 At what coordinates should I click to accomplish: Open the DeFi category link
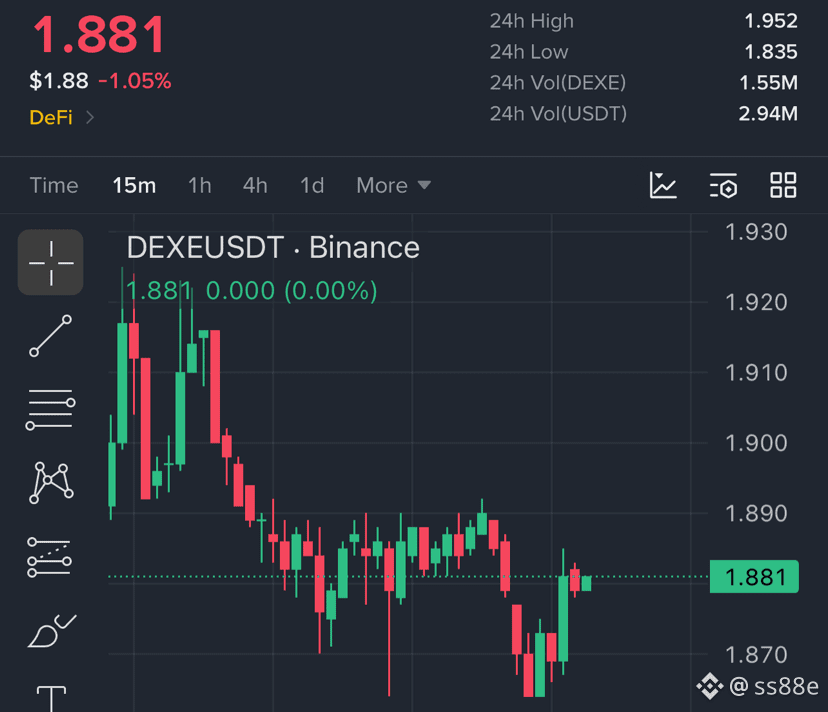(51, 117)
